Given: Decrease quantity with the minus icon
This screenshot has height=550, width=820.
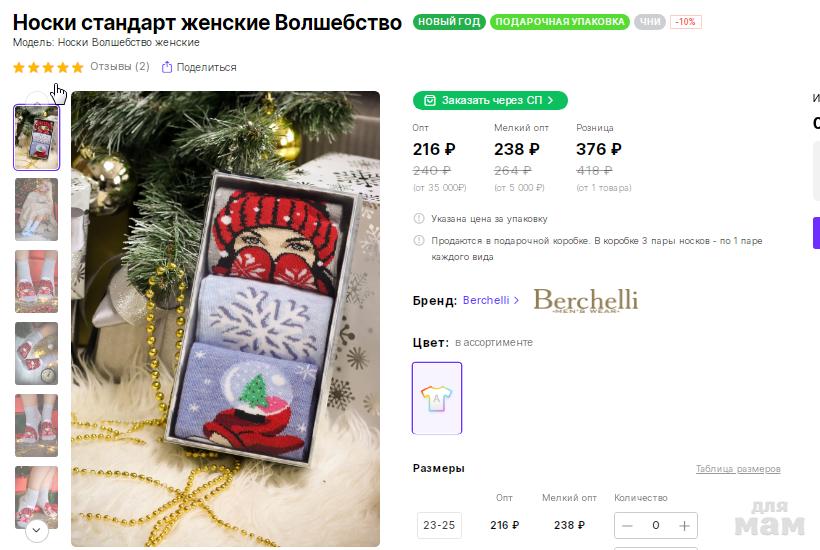Looking at the screenshot, I should (628, 526).
